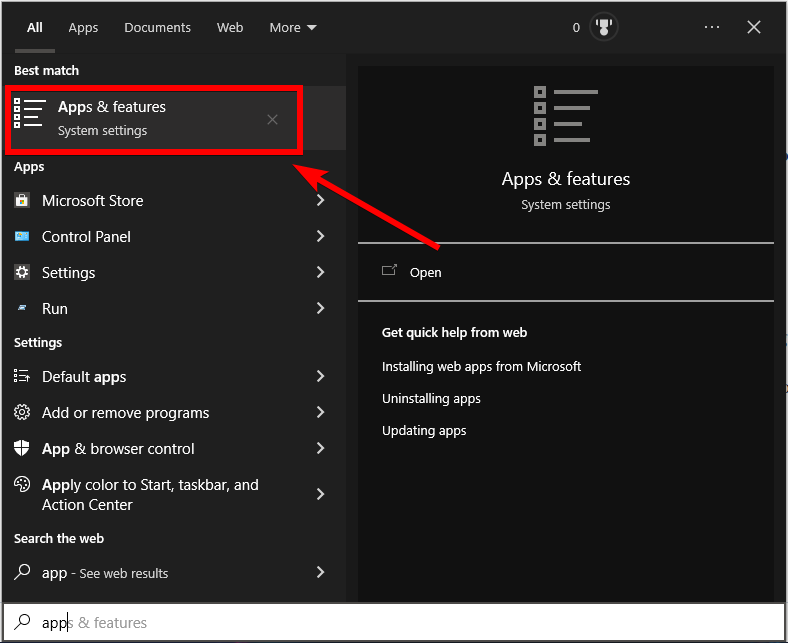Click the Apply color palette icon
The image size is (788, 643).
(22, 484)
